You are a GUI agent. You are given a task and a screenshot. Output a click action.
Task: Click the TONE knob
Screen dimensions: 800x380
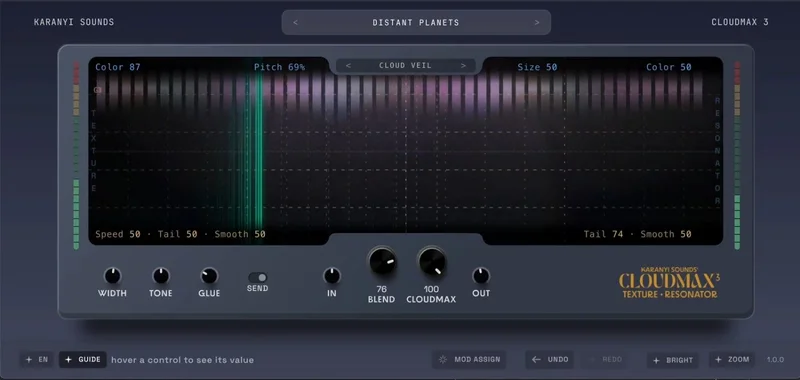click(161, 276)
